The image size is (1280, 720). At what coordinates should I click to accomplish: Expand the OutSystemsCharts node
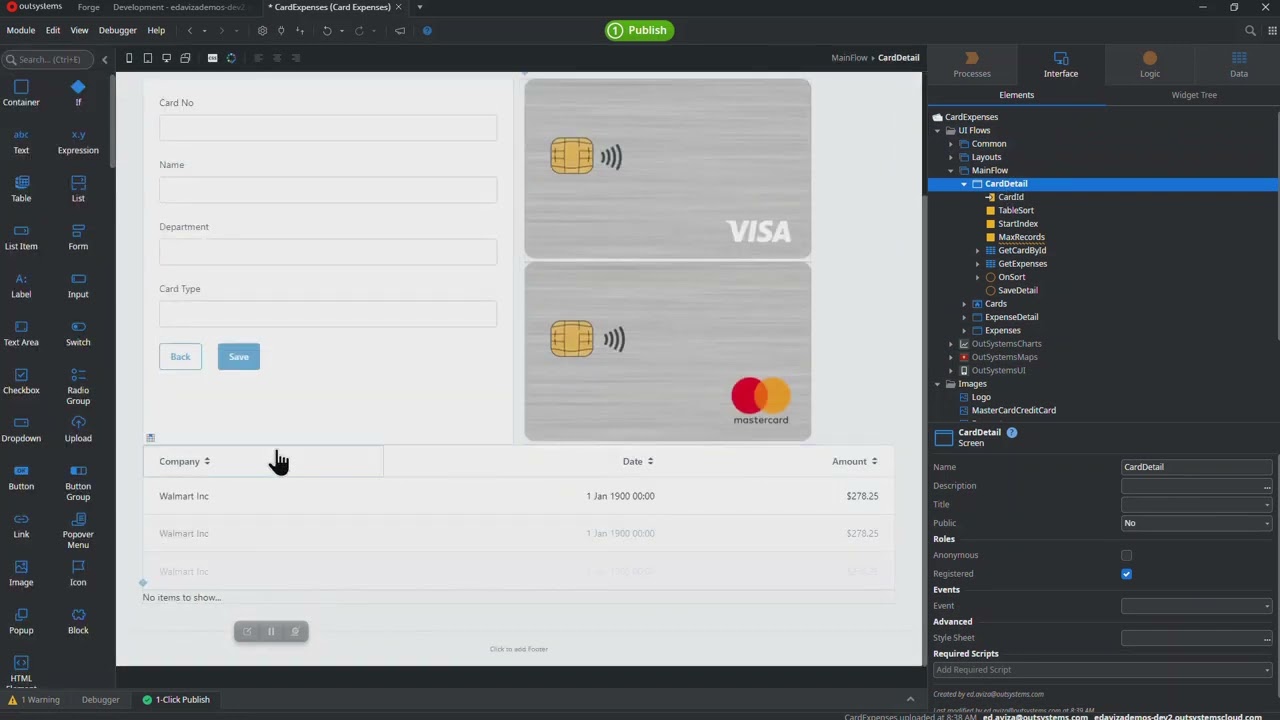click(x=951, y=343)
